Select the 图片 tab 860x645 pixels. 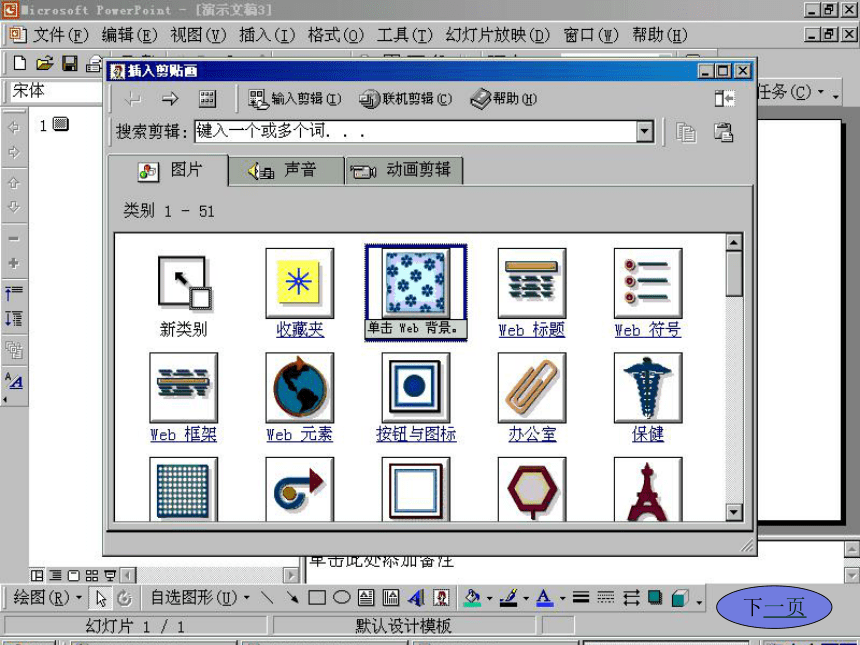[x=168, y=171]
